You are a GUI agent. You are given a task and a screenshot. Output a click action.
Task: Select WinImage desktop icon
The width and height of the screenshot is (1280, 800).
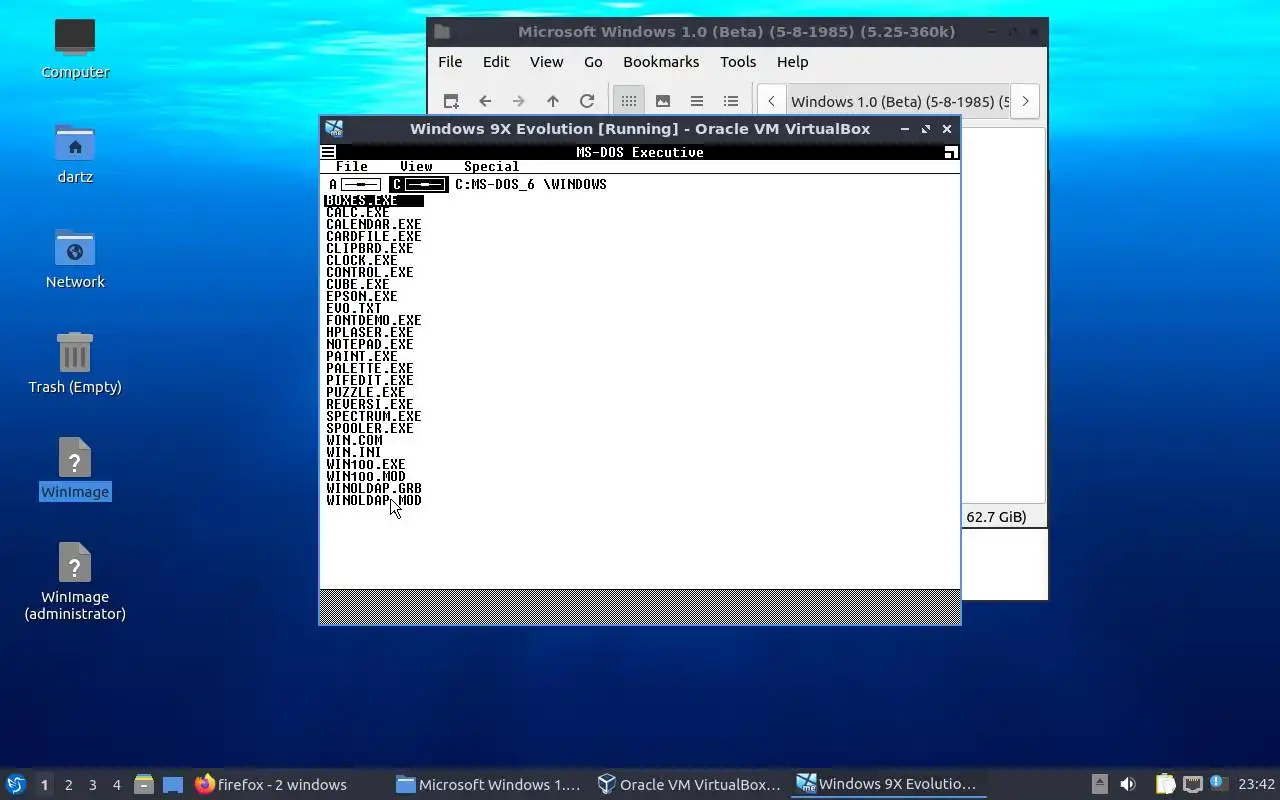[x=75, y=468]
